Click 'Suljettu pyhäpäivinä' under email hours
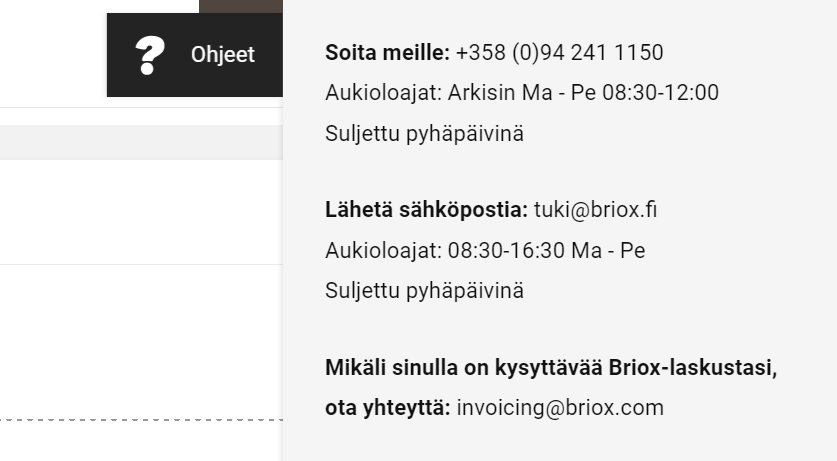The height and width of the screenshot is (461, 837). 424,291
